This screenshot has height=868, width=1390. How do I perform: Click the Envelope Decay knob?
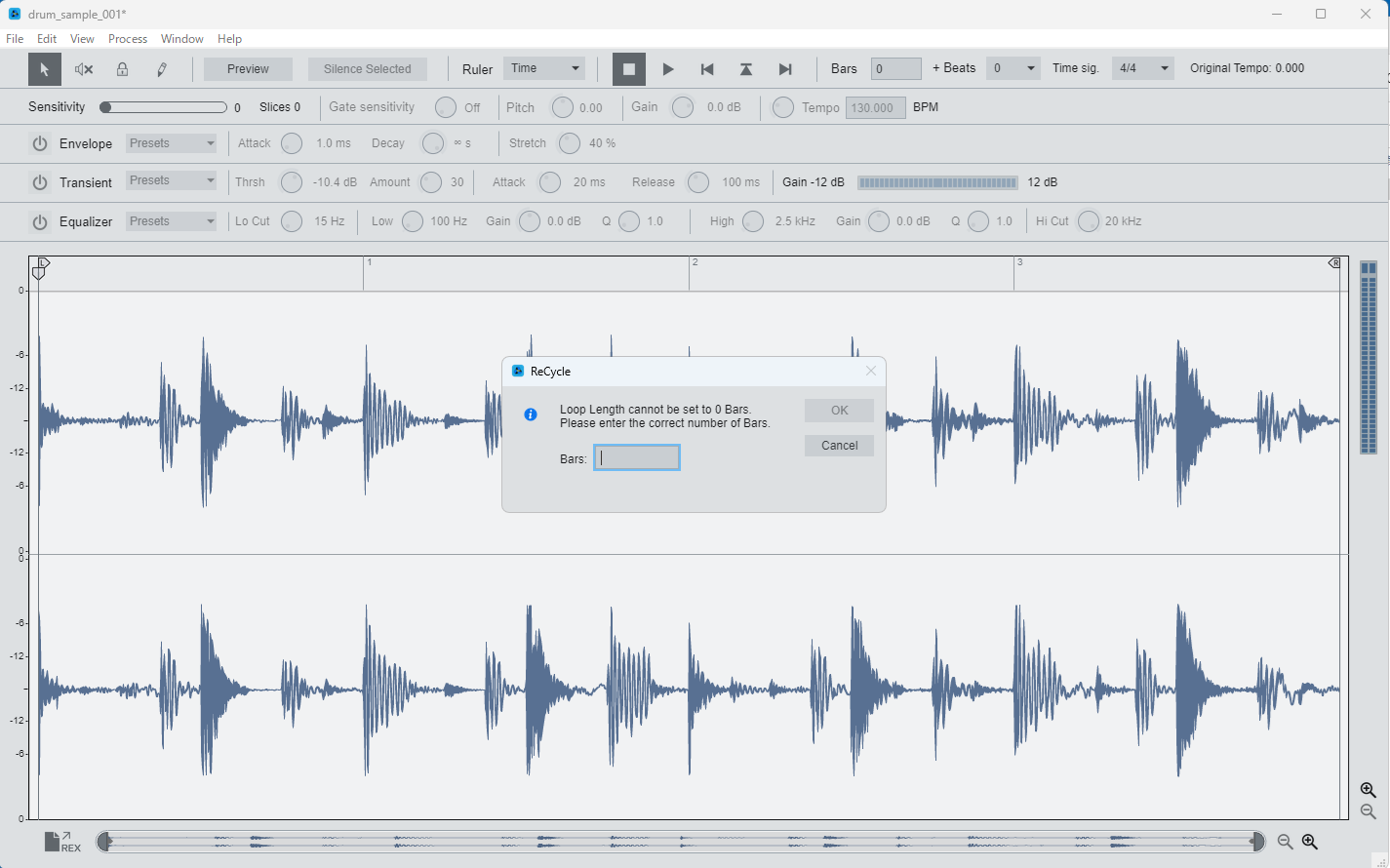[x=433, y=143]
